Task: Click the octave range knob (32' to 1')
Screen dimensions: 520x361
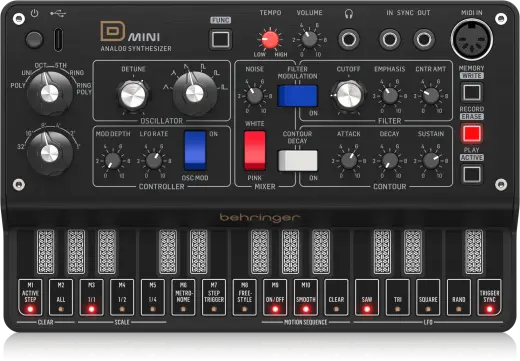Action: (50, 153)
